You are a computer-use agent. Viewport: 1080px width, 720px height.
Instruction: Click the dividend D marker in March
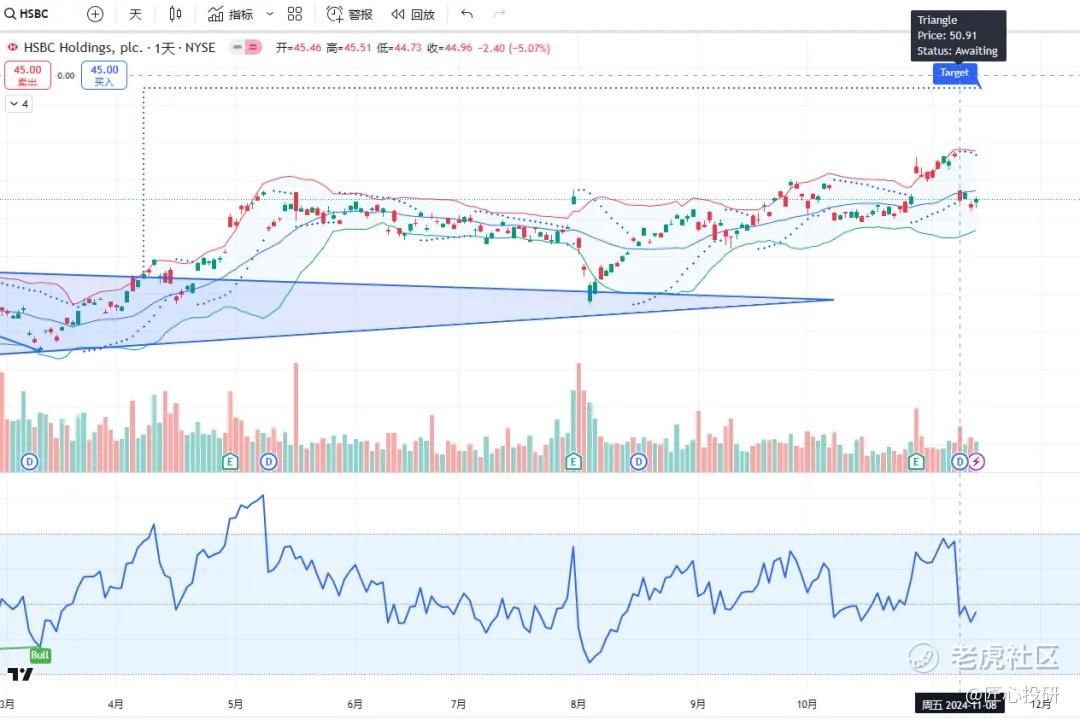tap(30, 461)
